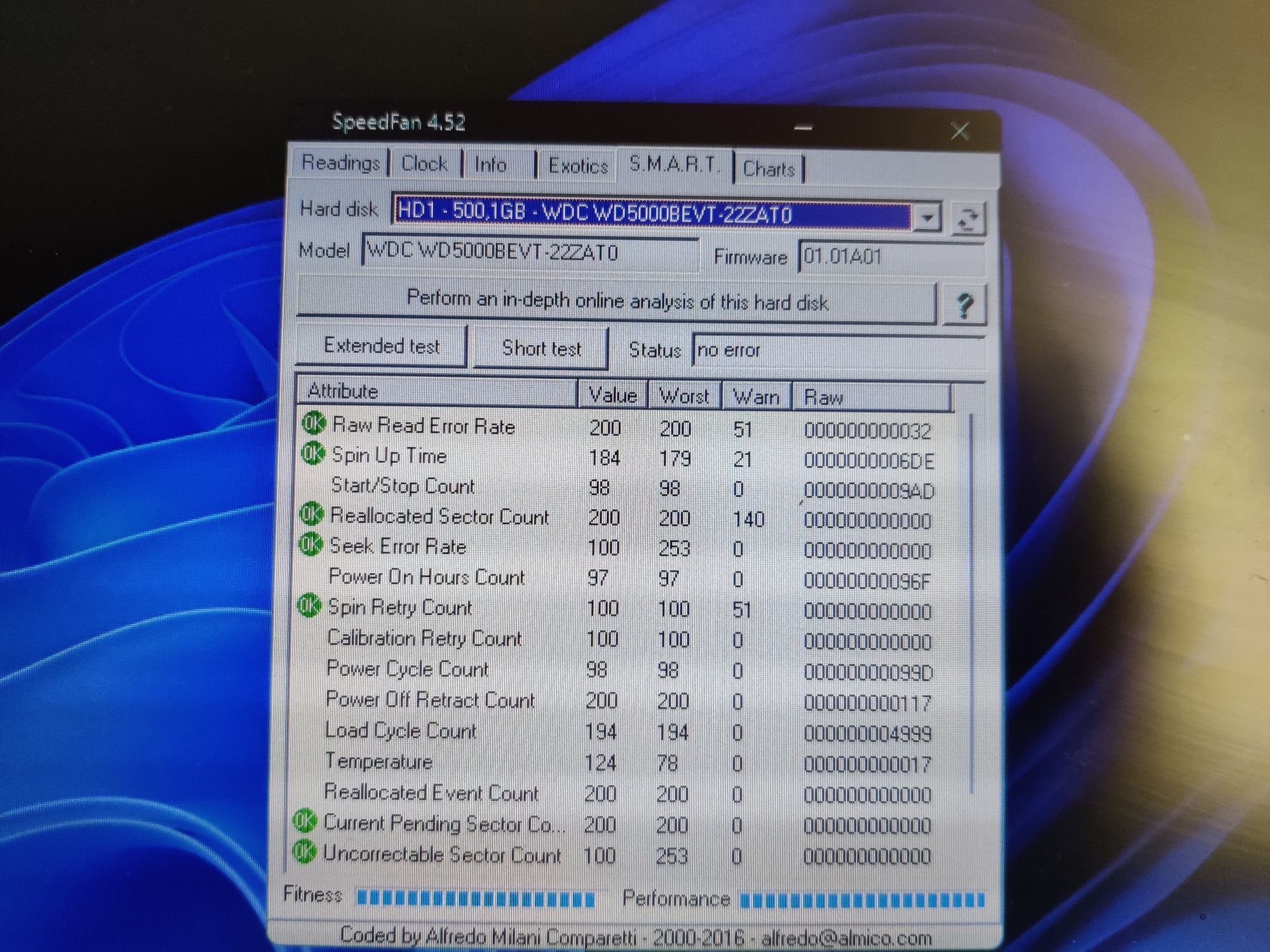This screenshot has height=952, width=1270.
Task: Close the SpeedFan window
Action: pos(959,131)
